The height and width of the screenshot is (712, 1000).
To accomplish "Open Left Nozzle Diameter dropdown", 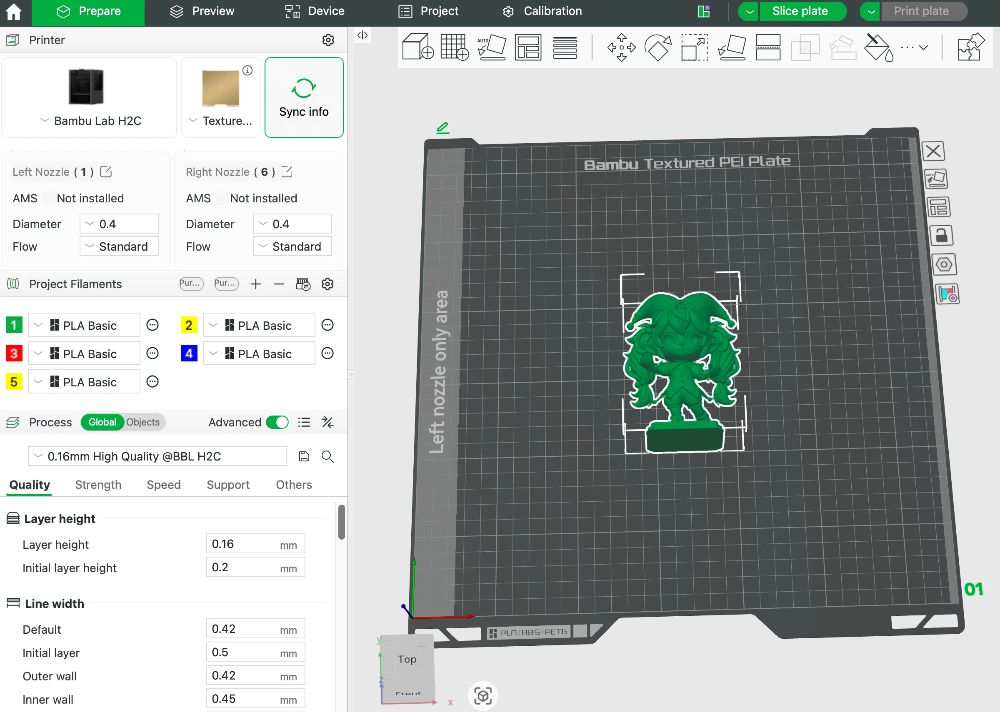I will point(119,224).
